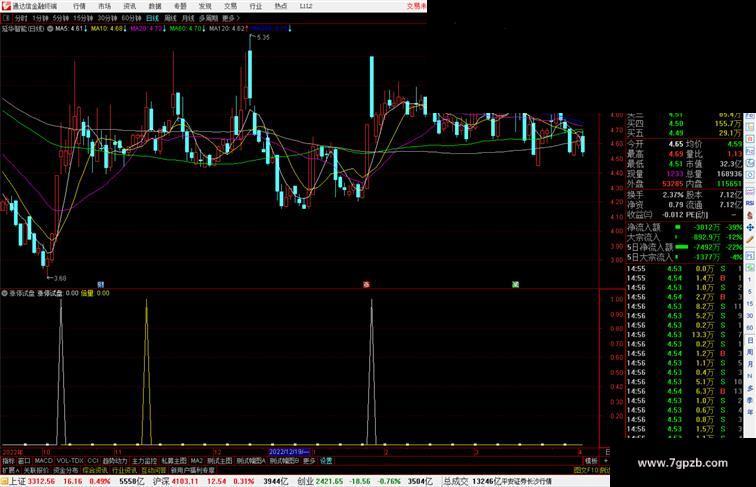The image size is (756, 487).
Task: Expand the 扩展 panel
Action: click(x=11, y=470)
